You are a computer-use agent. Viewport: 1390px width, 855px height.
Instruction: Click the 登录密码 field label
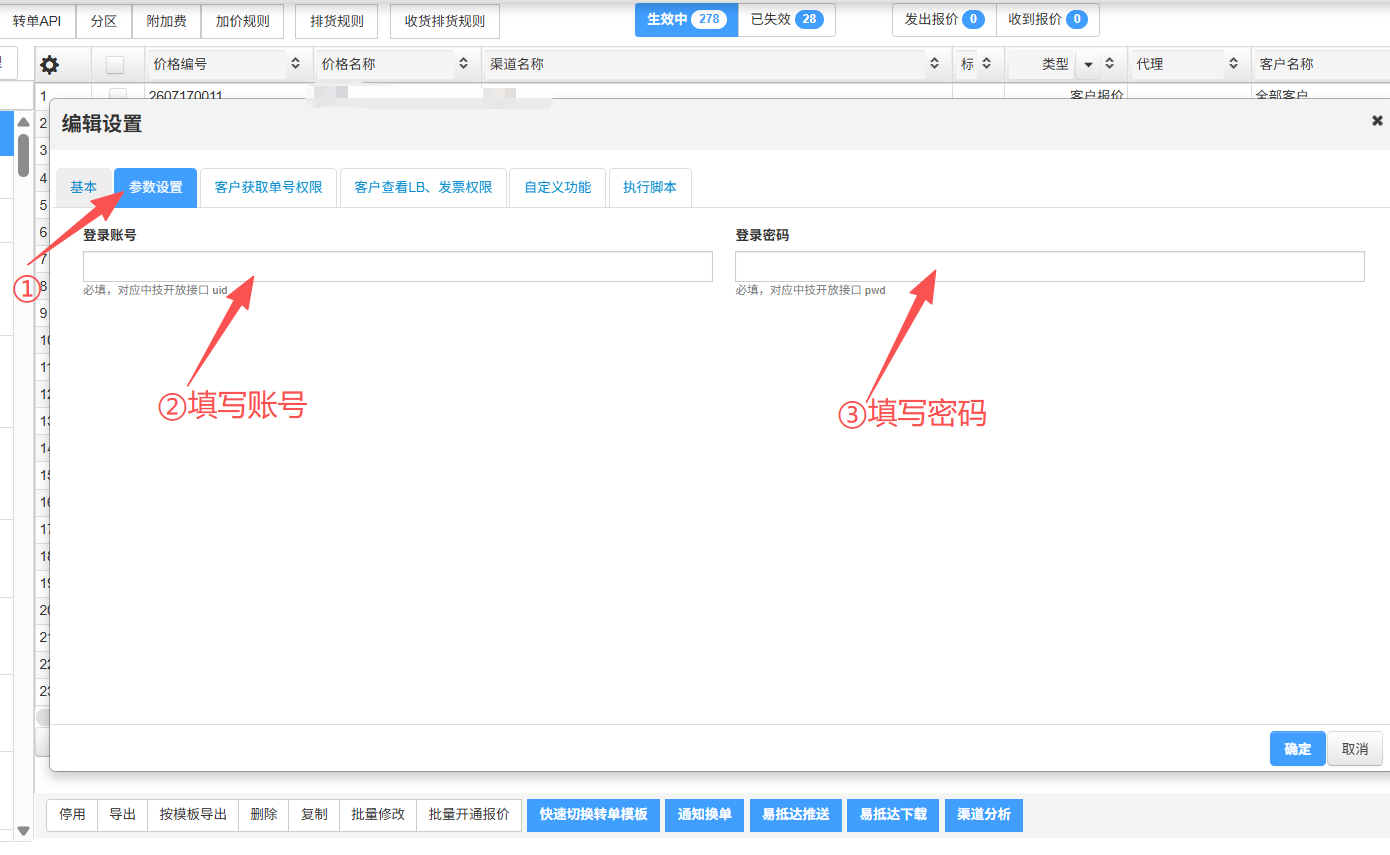coord(762,235)
